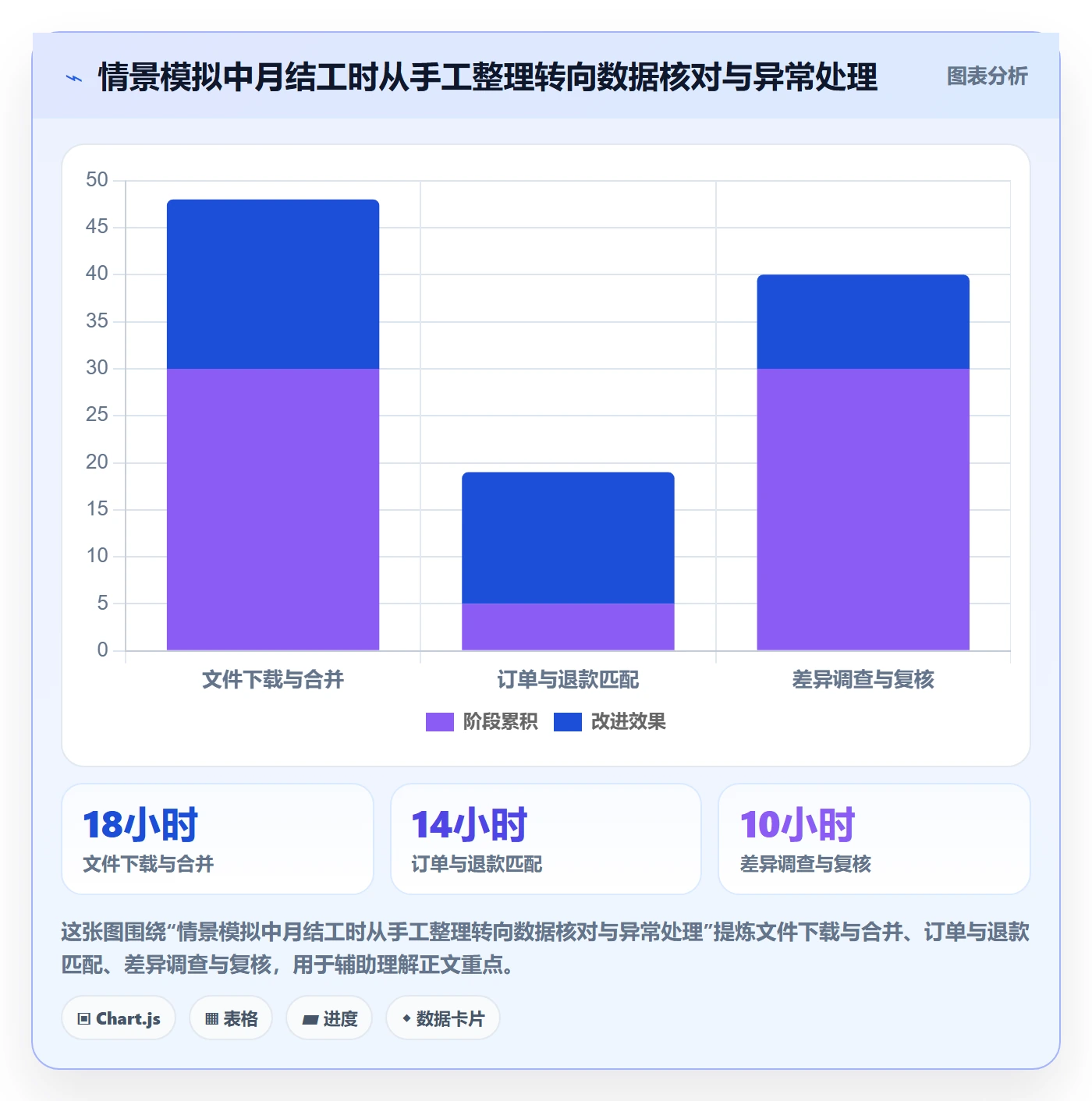The height and width of the screenshot is (1101, 1092).
Task: Open the 14小时 订单与退款匹配 data card
Action: pyautogui.click(x=546, y=839)
